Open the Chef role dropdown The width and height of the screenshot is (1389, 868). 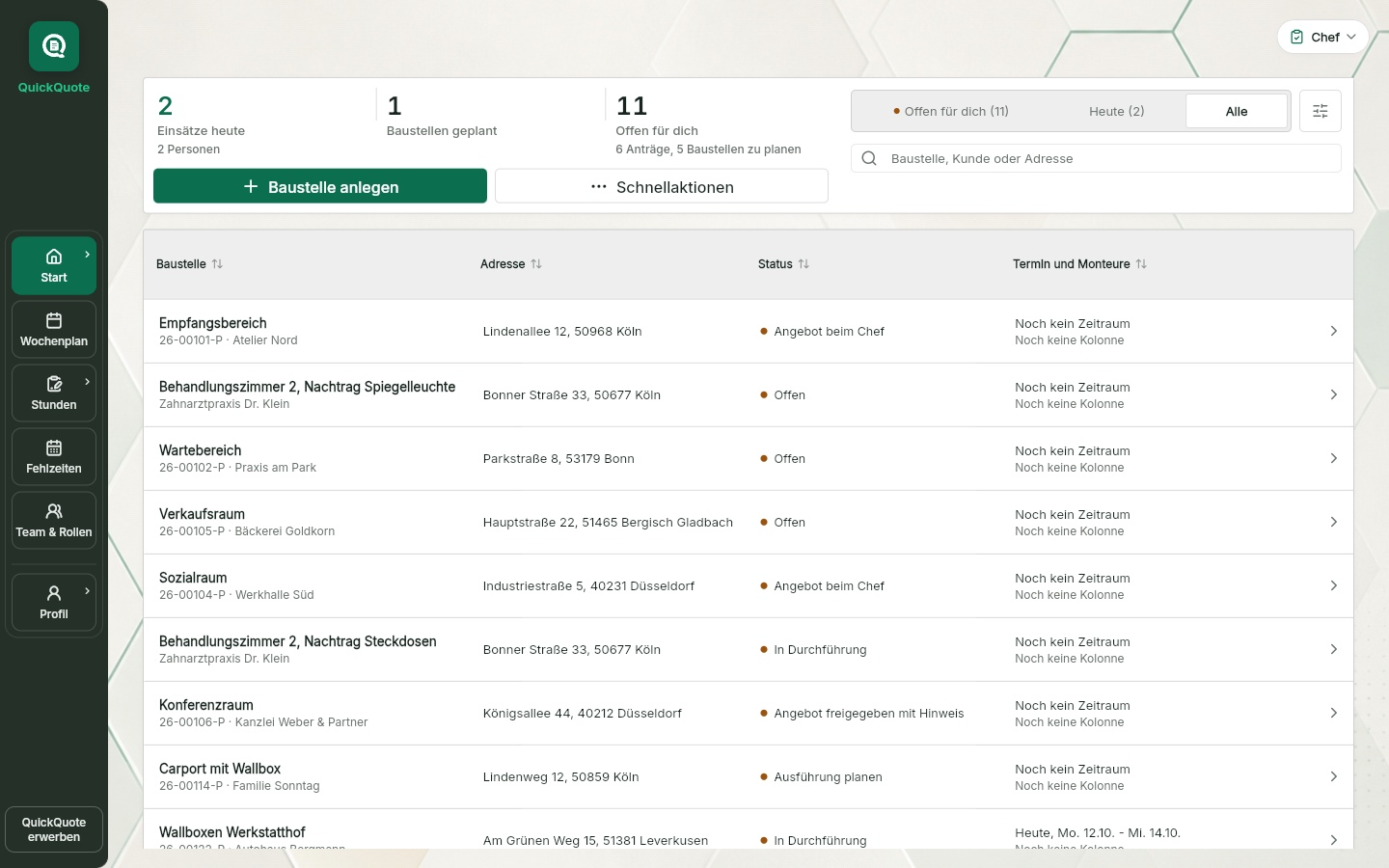(x=1323, y=37)
